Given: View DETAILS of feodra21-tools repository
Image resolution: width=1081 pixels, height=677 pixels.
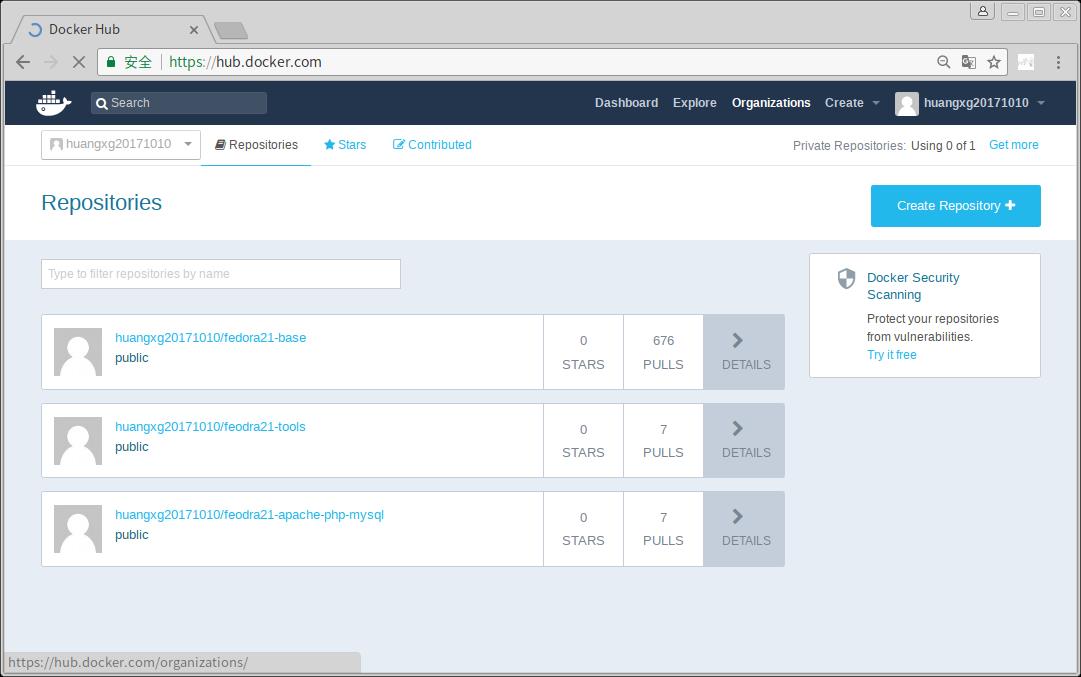Looking at the screenshot, I should pyautogui.click(x=744, y=441).
